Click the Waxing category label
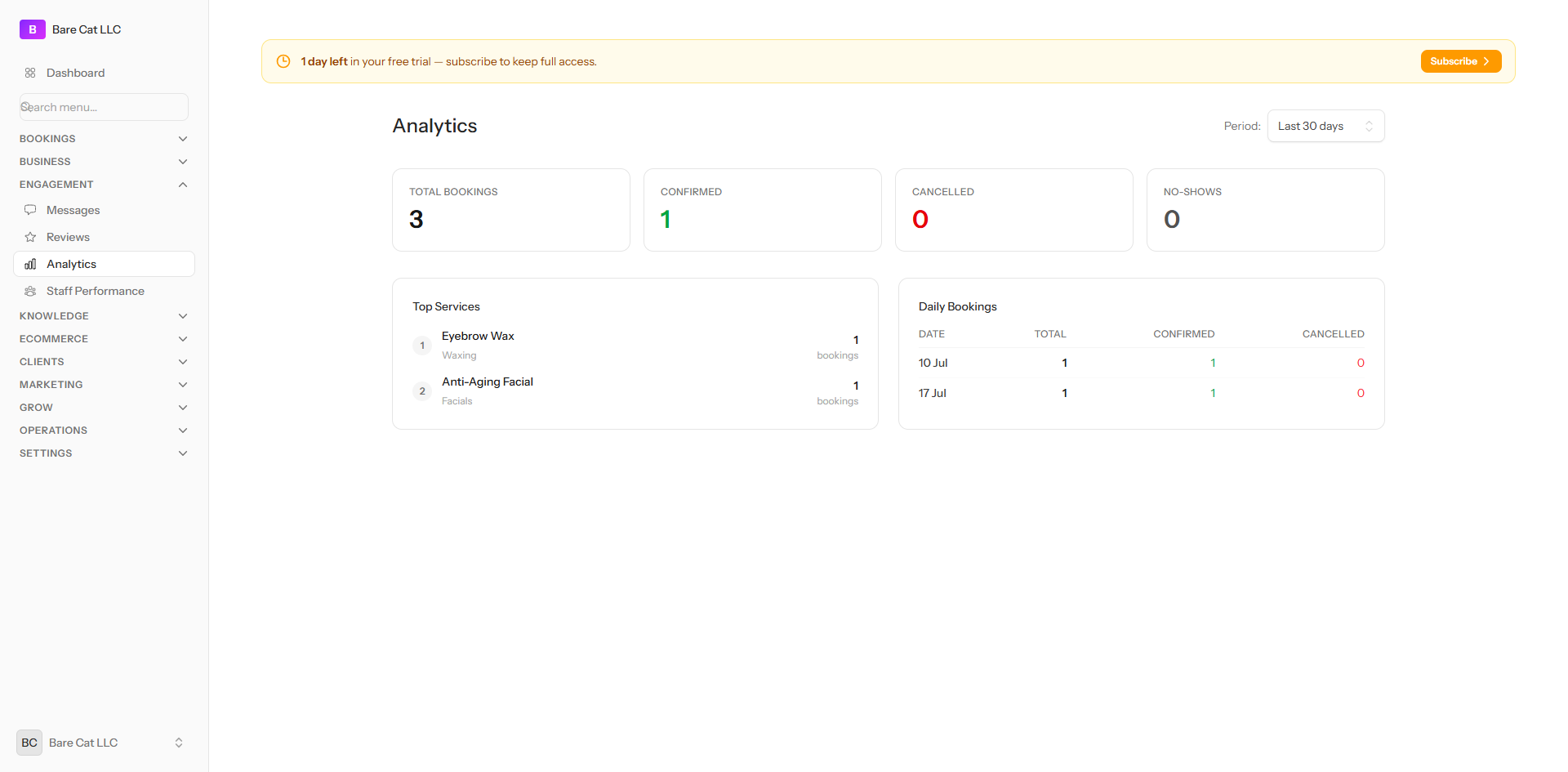 pos(459,355)
